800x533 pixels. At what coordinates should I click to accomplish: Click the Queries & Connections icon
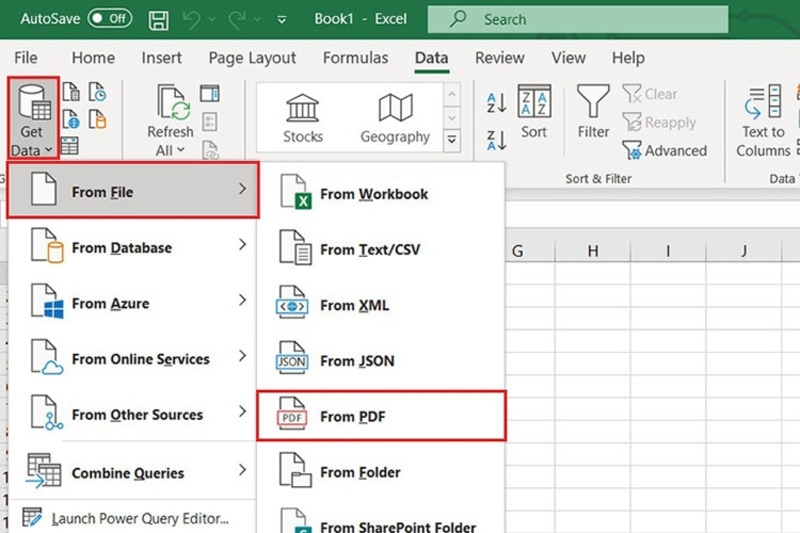210,93
